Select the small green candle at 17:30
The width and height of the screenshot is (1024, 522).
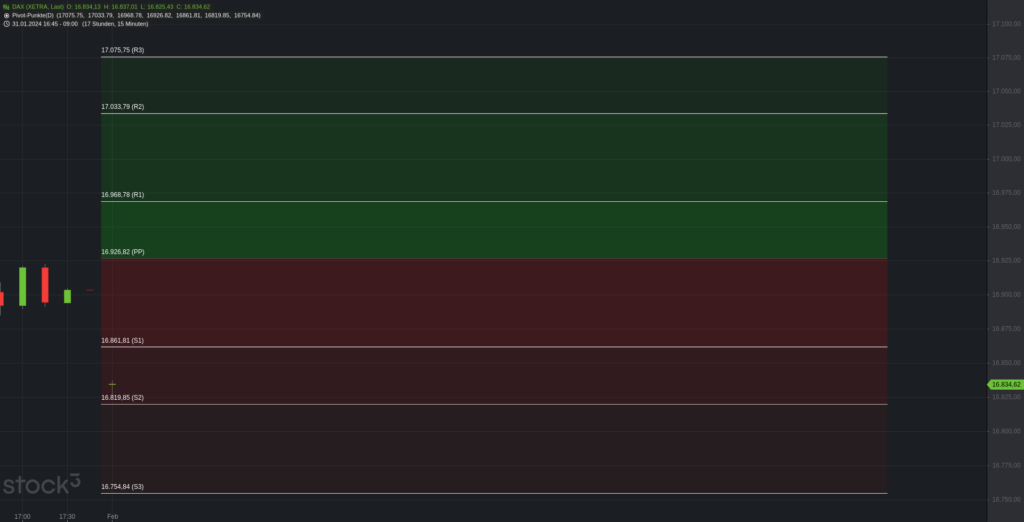[67, 296]
